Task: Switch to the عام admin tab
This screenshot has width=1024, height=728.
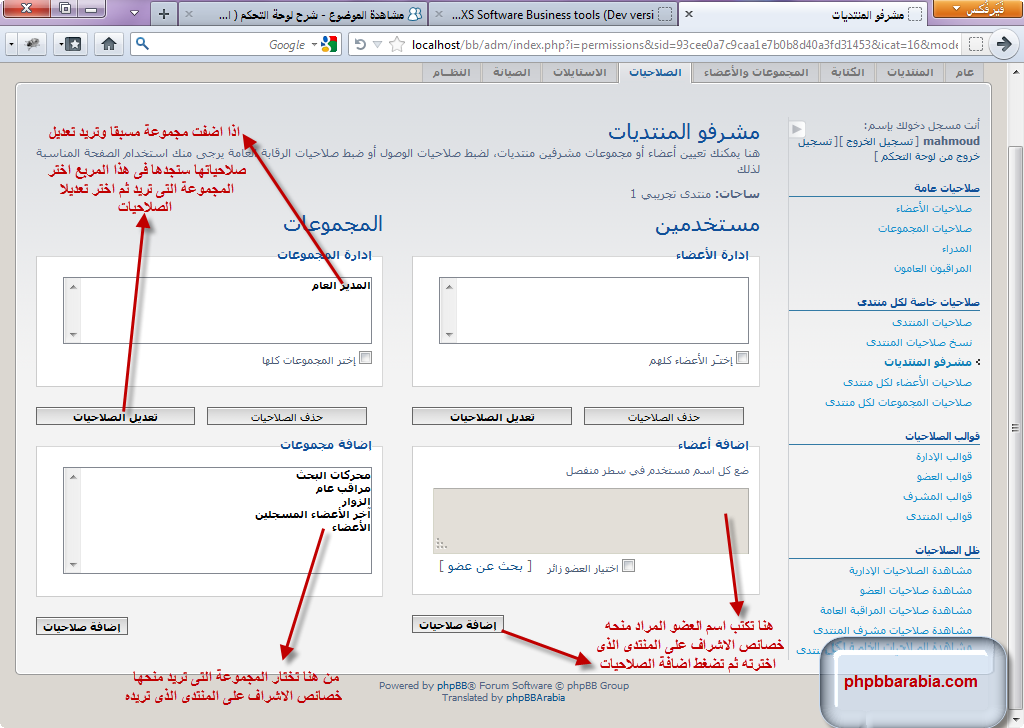Action: [x=965, y=72]
